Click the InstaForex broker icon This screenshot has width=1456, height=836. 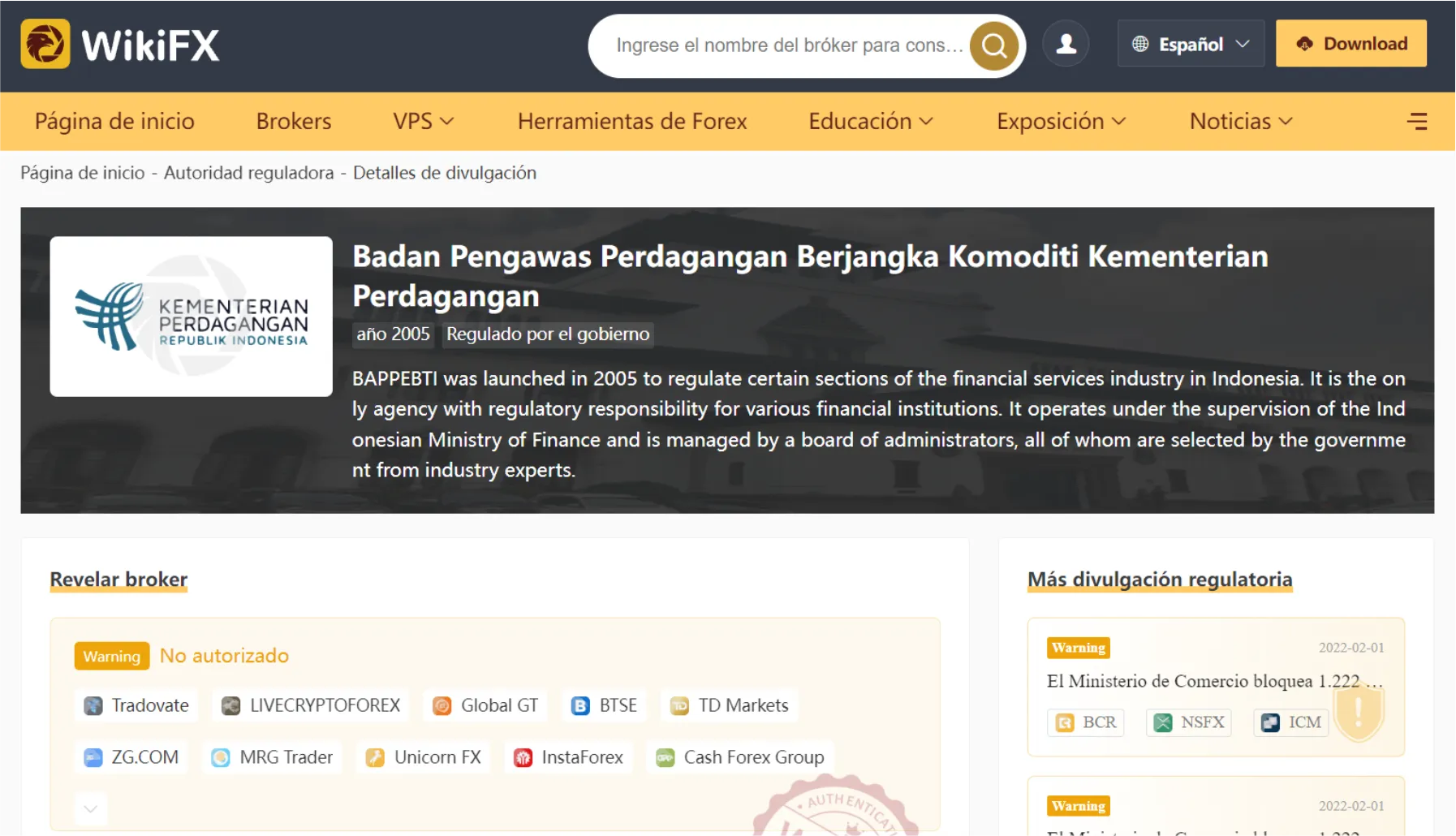point(523,757)
